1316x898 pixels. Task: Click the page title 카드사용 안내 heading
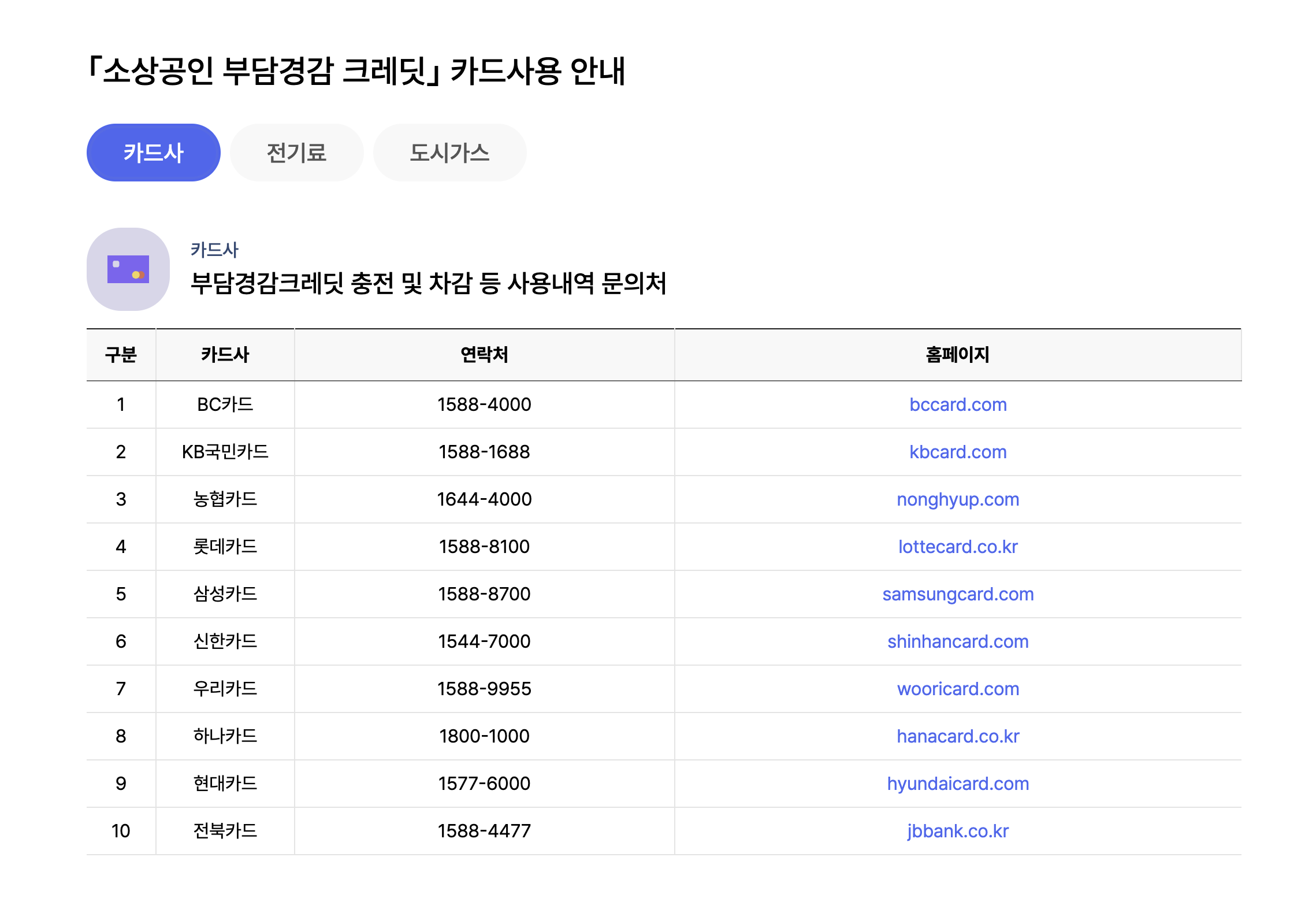pyautogui.click(x=356, y=71)
